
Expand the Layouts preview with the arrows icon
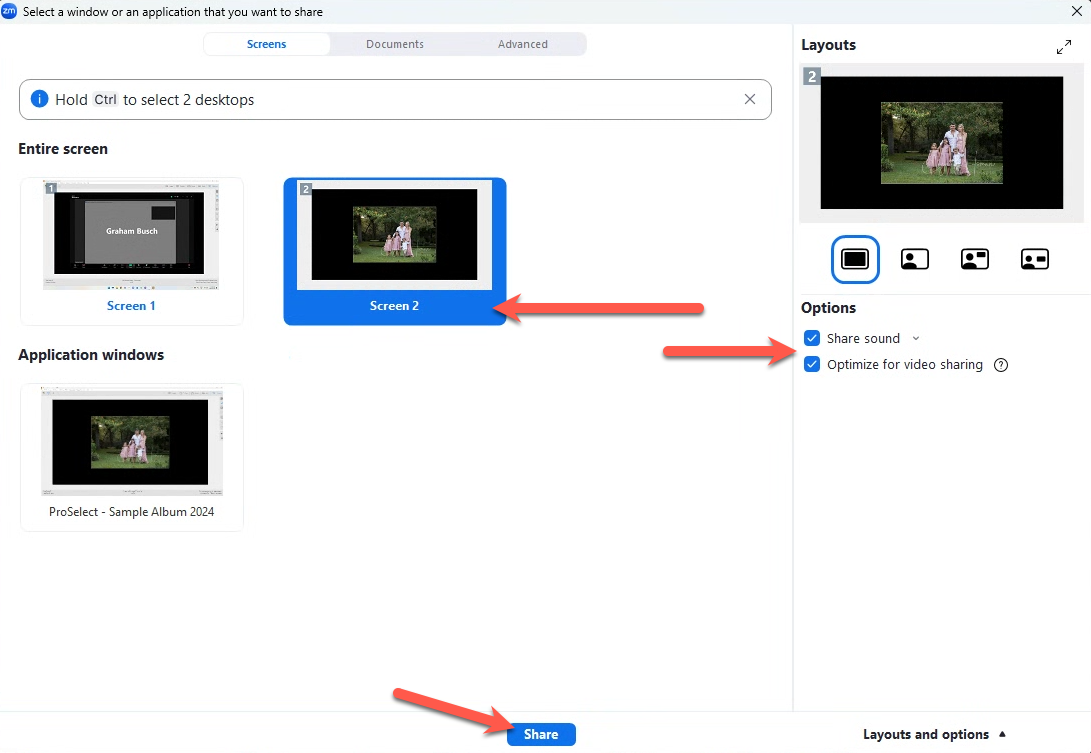pyautogui.click(x=1064, y=47)
